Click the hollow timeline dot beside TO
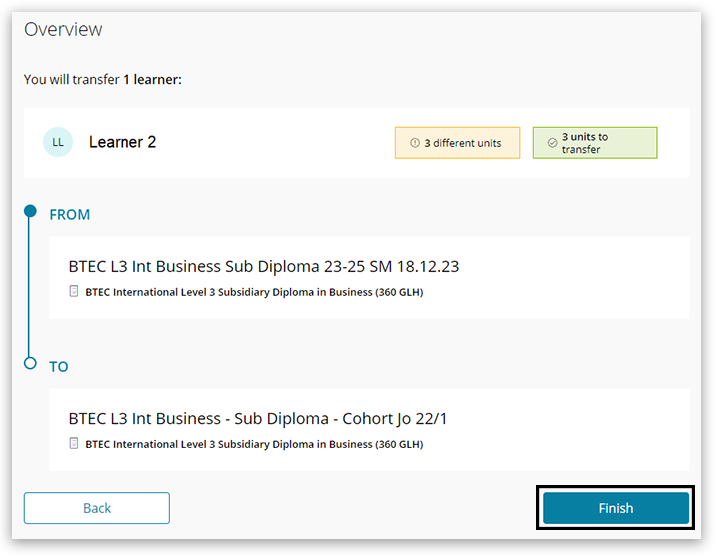 [x=30, y=363]
